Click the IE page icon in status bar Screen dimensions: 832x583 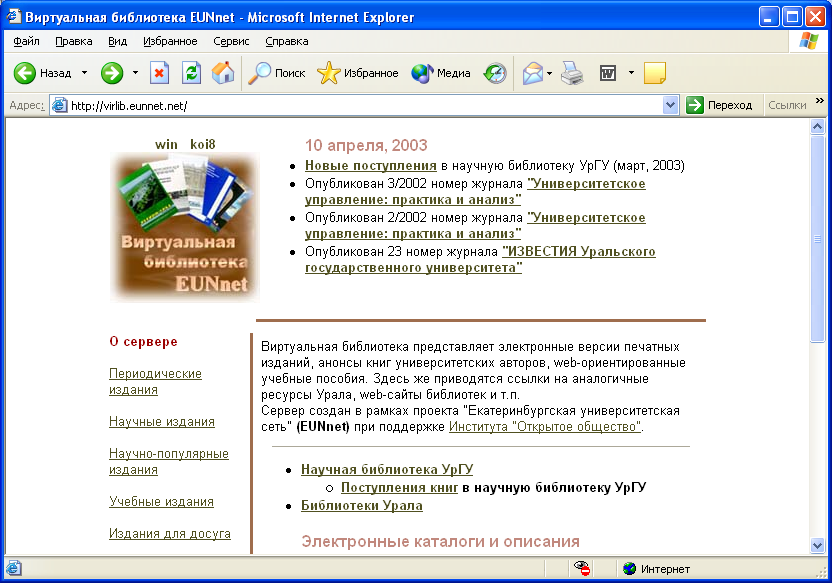click(14, 569)
